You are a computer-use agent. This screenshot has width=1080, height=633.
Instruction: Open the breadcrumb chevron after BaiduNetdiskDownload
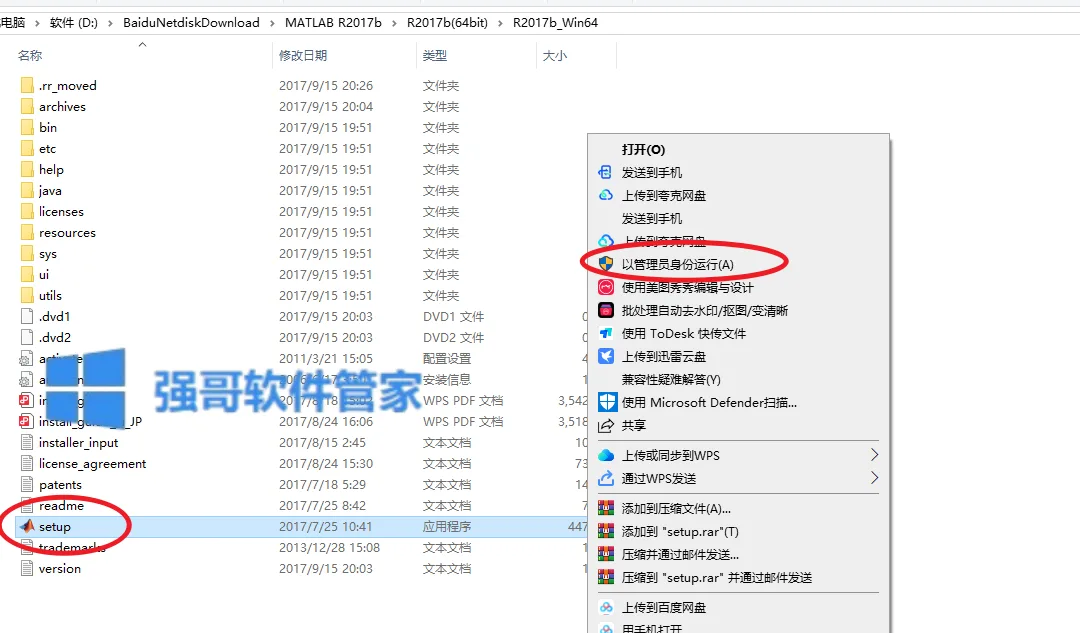[272, 23]
